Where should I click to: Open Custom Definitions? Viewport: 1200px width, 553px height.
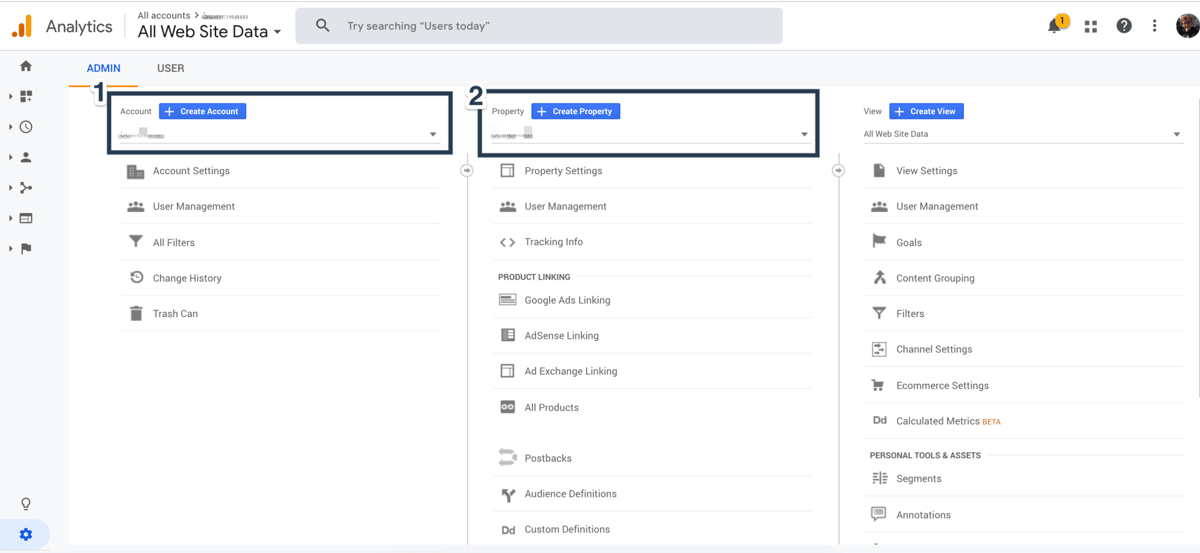pos(567,530)
